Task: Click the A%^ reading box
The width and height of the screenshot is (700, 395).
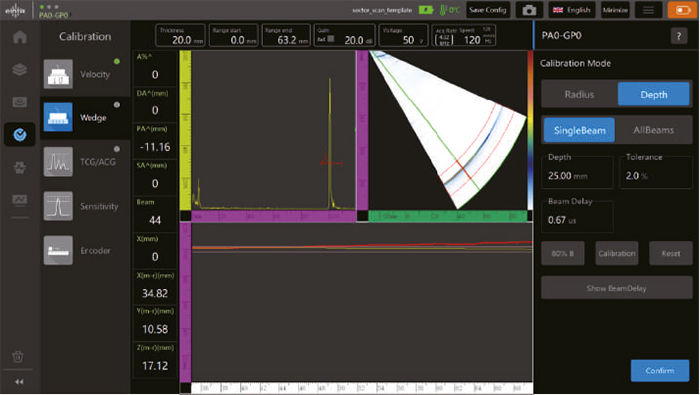Action: pos(154,68)
